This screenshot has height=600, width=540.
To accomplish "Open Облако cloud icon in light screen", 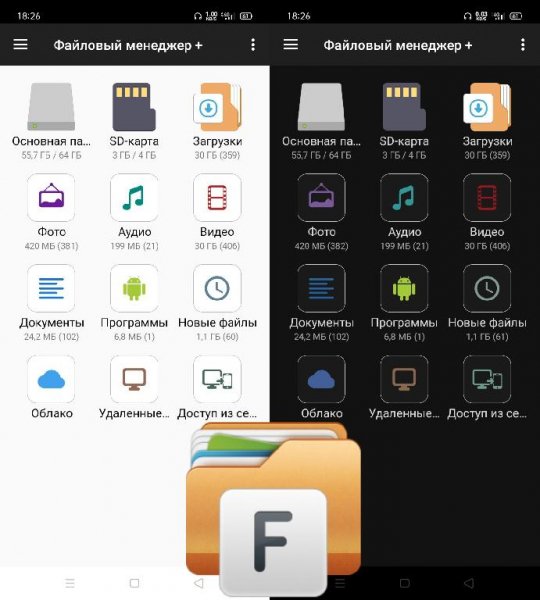I will click(x=51, y=379).
